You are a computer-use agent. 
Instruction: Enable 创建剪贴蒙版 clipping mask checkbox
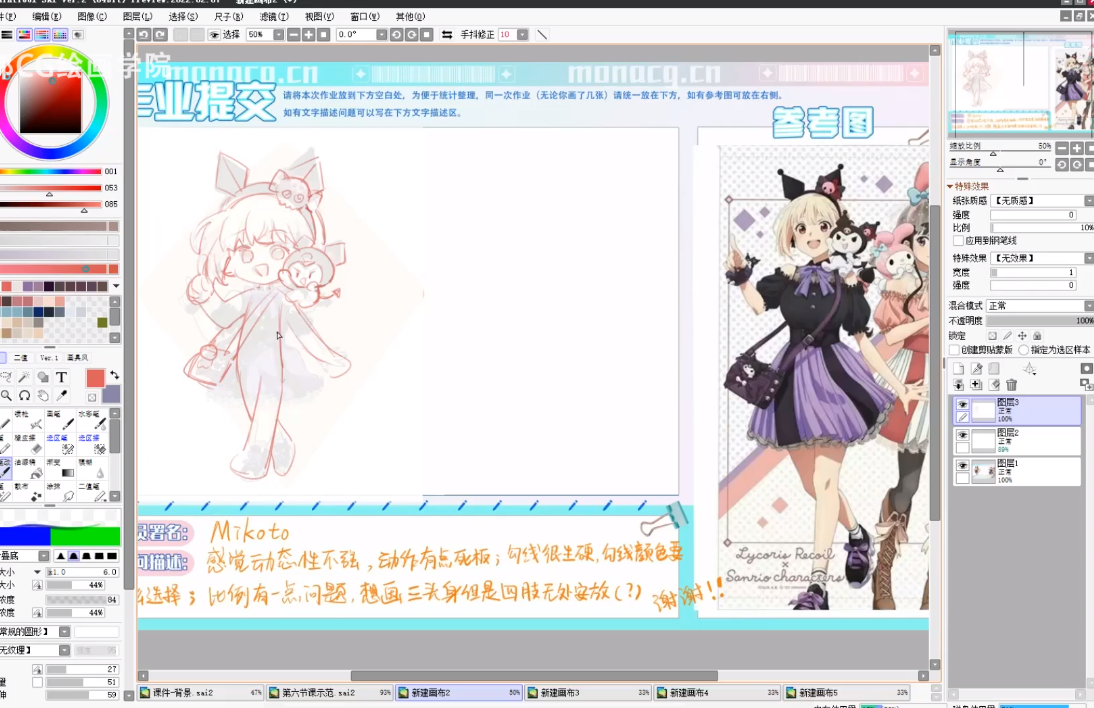[954, 350]
